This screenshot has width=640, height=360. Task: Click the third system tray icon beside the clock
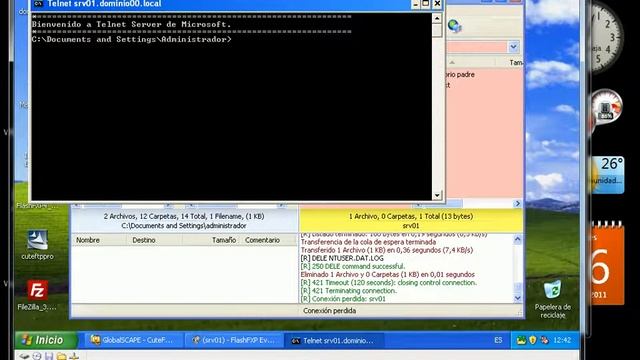(544, 340)
